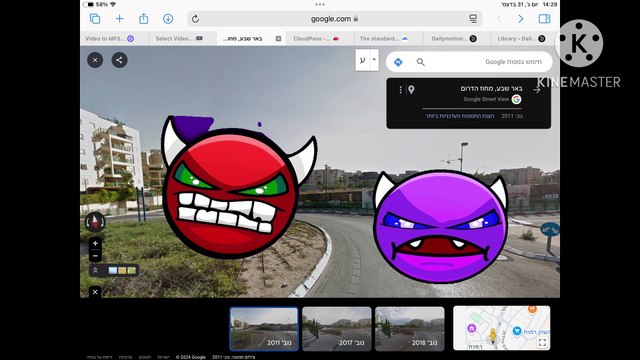
Task: Expand the imagery layer strip chevrons
Action: pyautogui.click(x=95, y=270)
